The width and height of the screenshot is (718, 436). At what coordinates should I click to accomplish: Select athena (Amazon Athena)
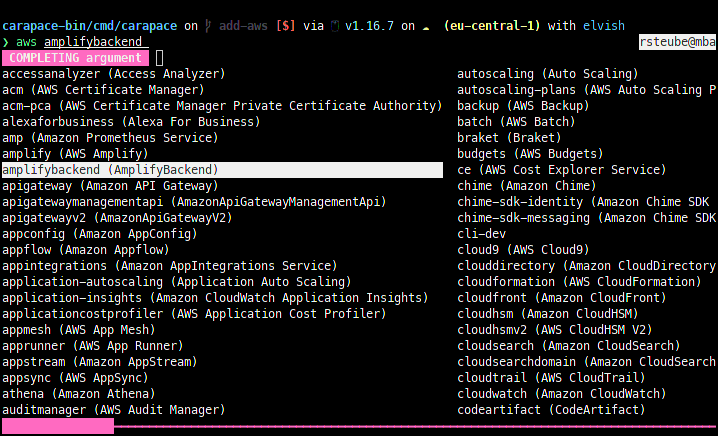(79, 394)
